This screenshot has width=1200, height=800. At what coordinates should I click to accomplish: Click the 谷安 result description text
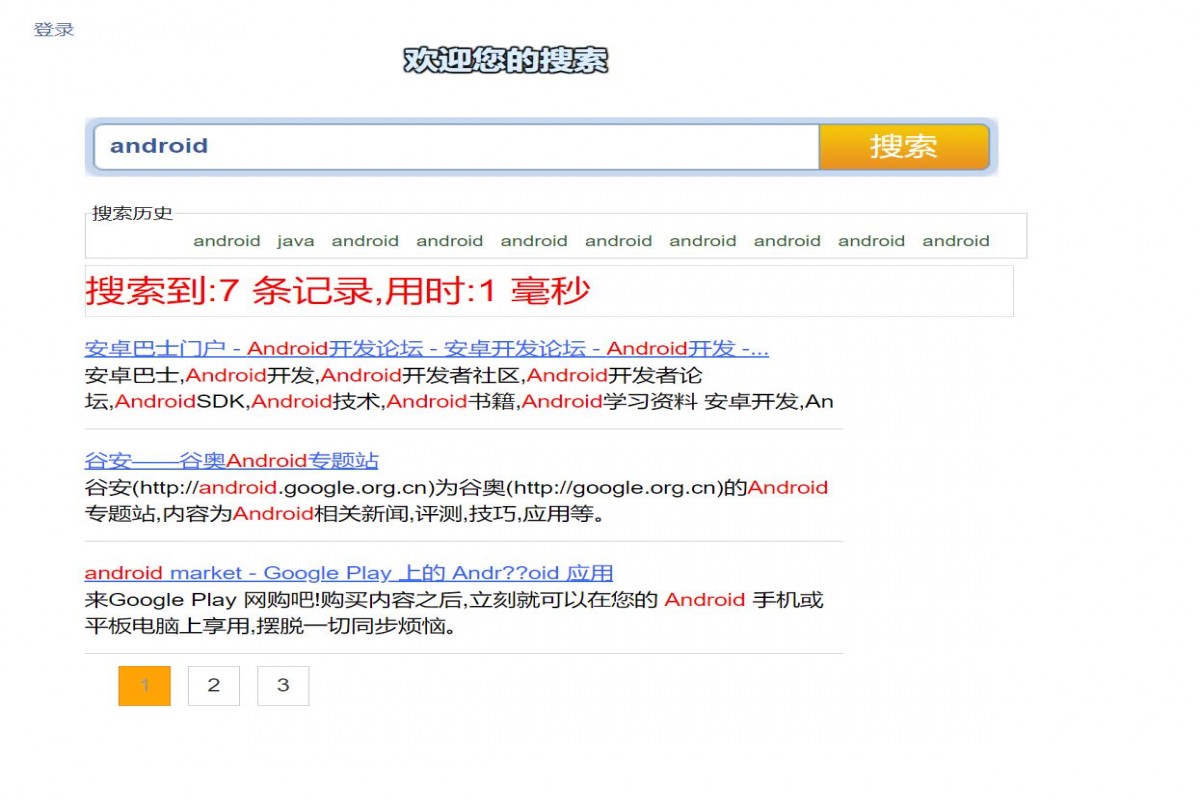400,500
